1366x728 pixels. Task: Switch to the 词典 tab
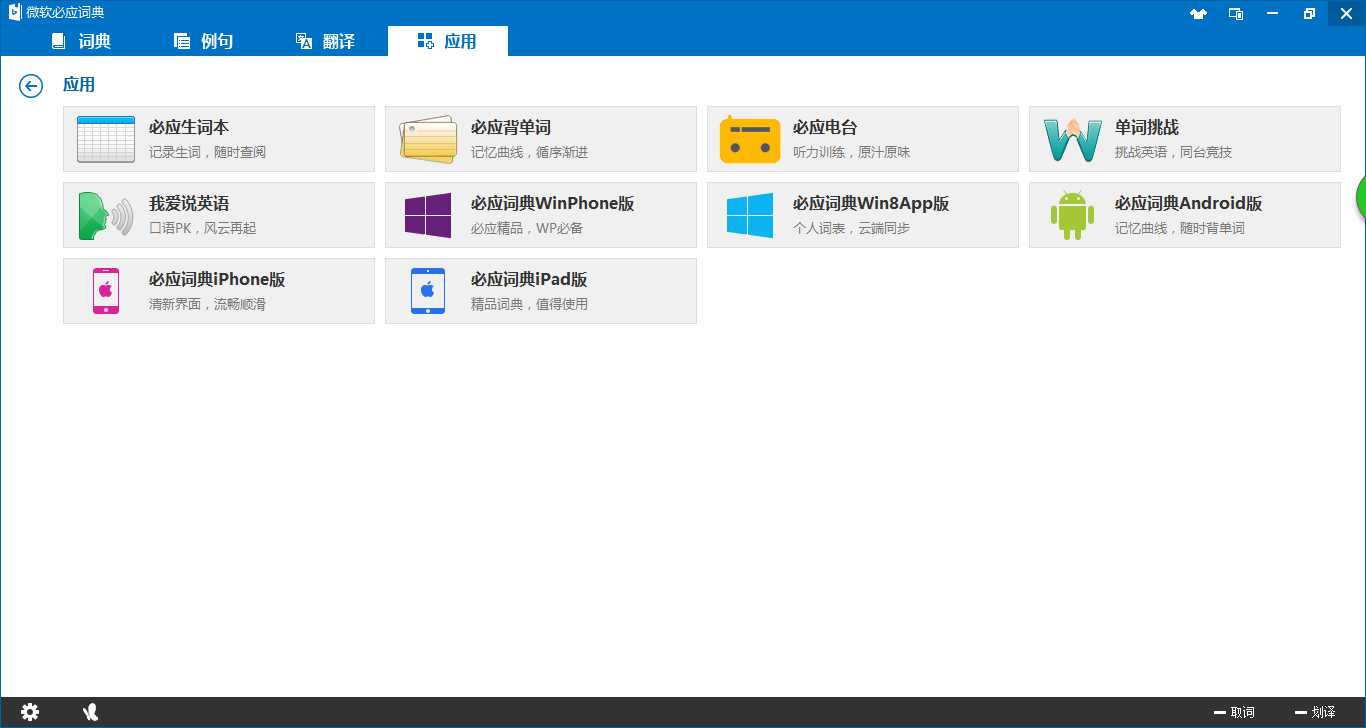(x=82, y=41)
